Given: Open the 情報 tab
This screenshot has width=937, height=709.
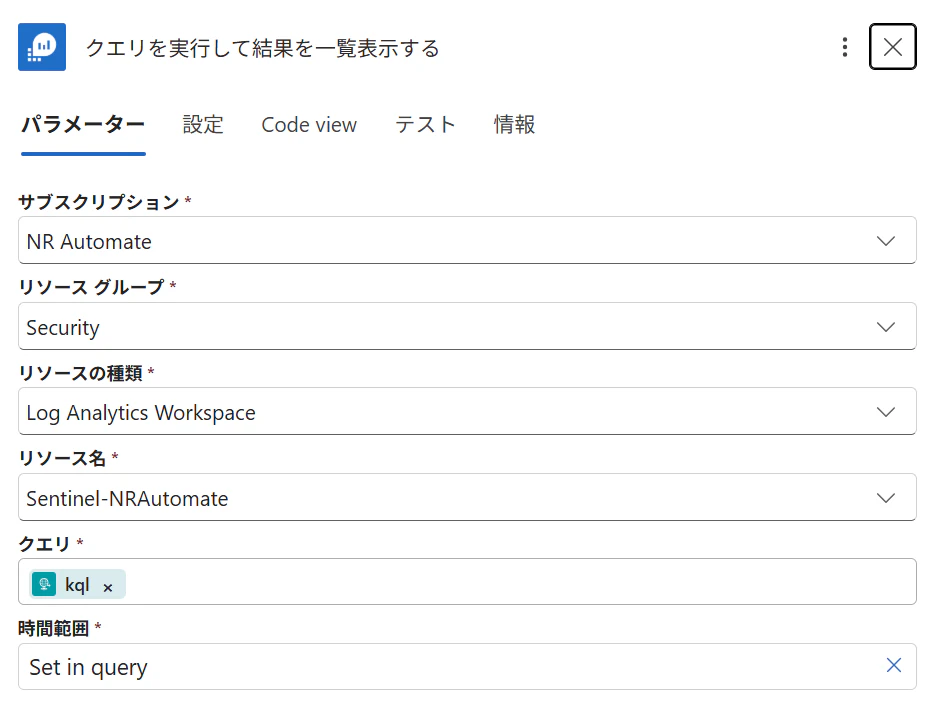Looking at the screenshot, I should (x=514, y=125).
